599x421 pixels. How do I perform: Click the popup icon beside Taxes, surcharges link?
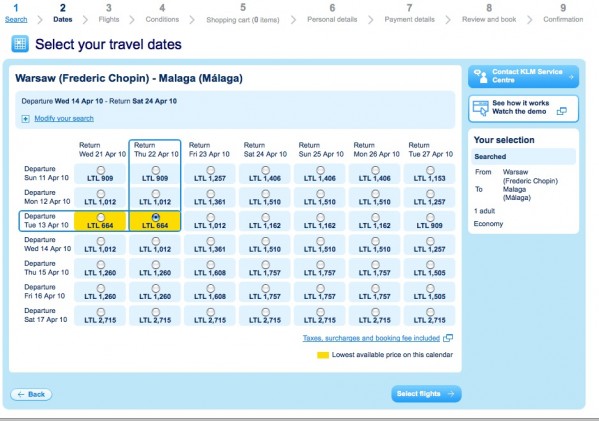448,338
